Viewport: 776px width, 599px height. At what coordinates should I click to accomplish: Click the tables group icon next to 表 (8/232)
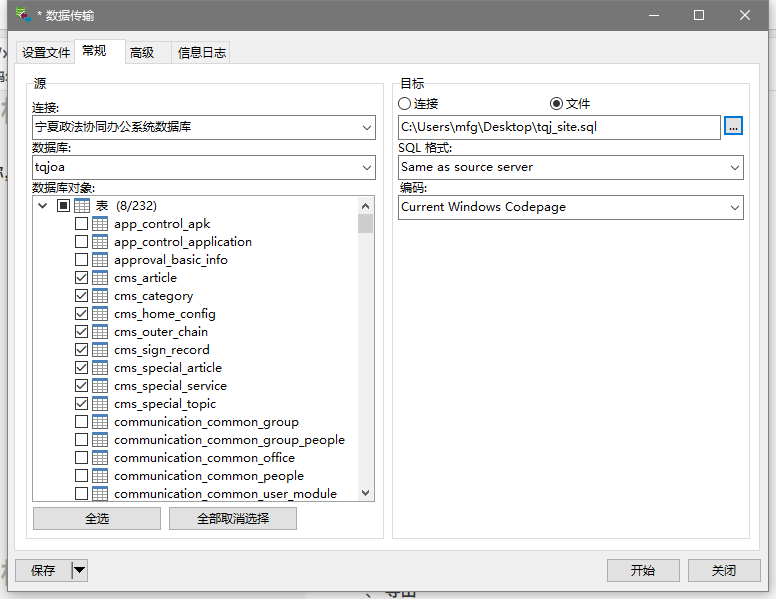click(x=82, y=205)
